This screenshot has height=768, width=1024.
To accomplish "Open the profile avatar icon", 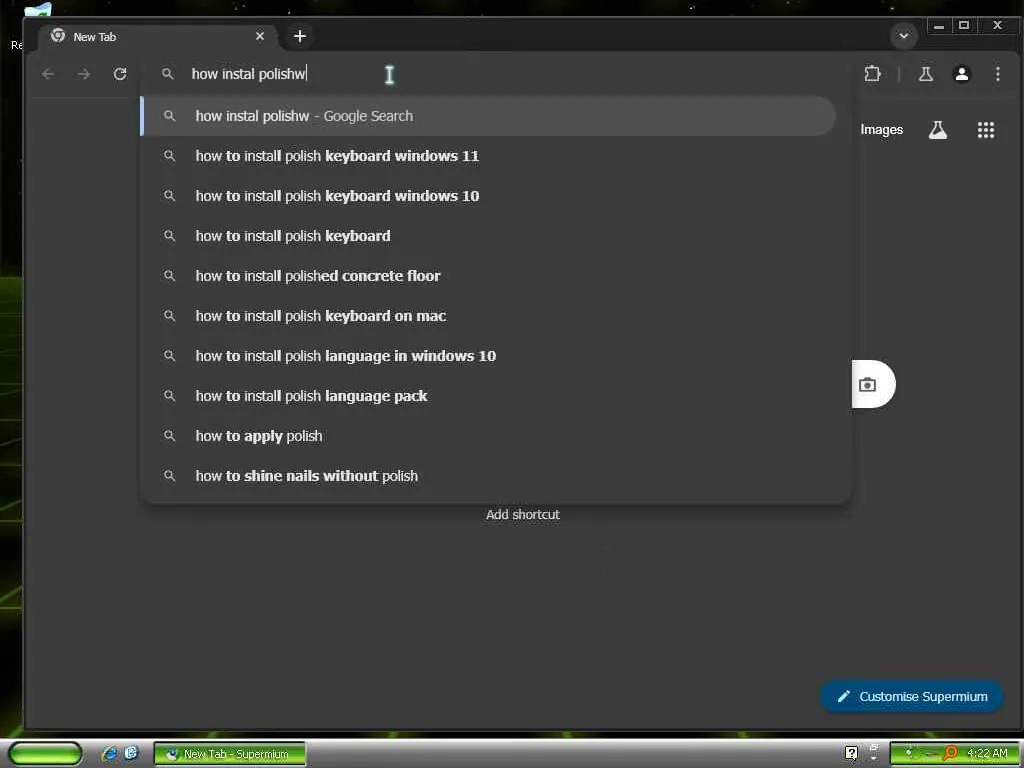I will click(961, 74).
